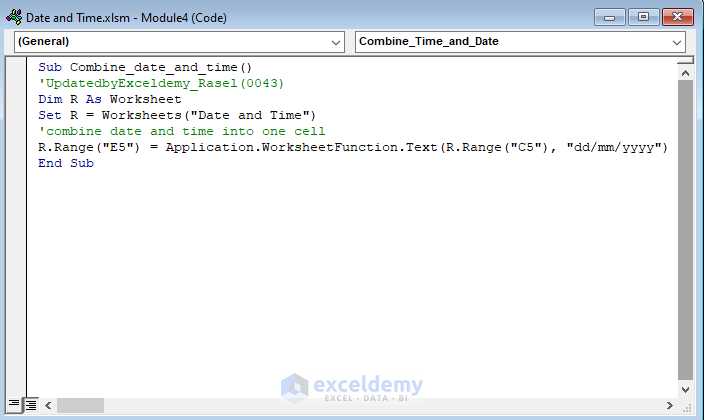This screenshot has width=704, height=420.
Task: Click the 'UpdatedbyExceldemy_Rasel(0043)' comment line
Action: pos(161,84)
